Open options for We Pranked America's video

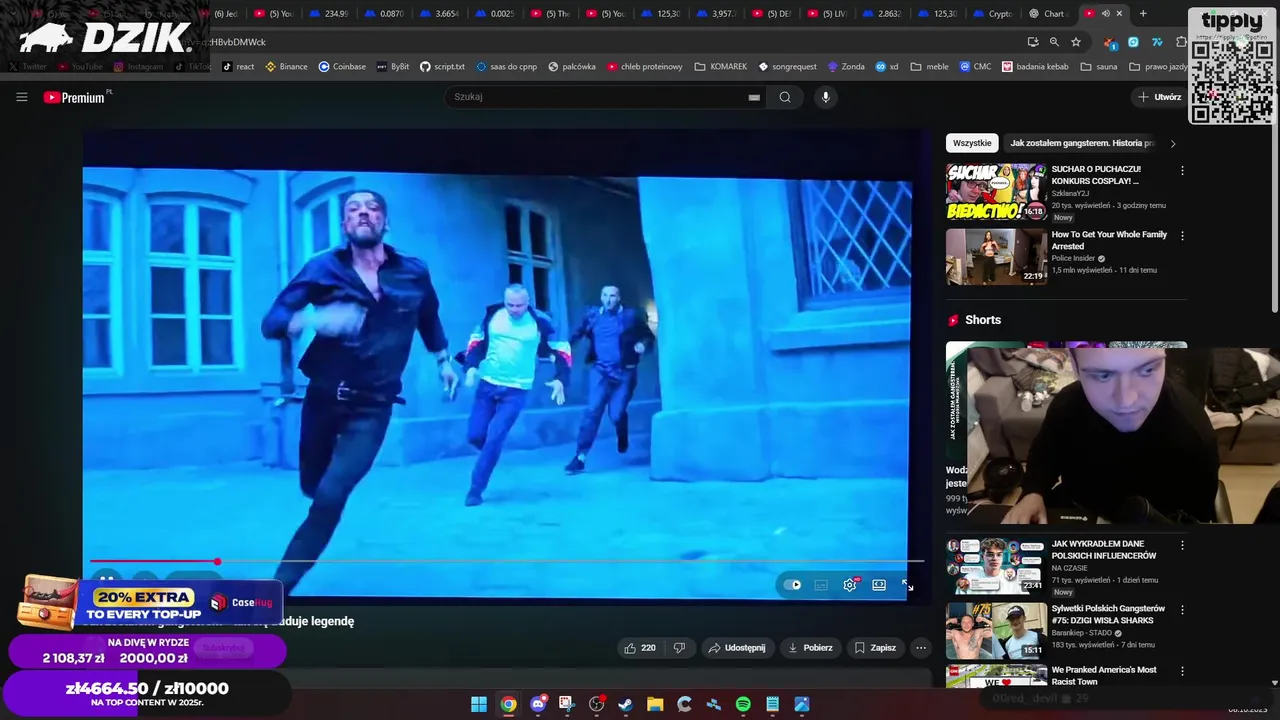(1182, 671)
